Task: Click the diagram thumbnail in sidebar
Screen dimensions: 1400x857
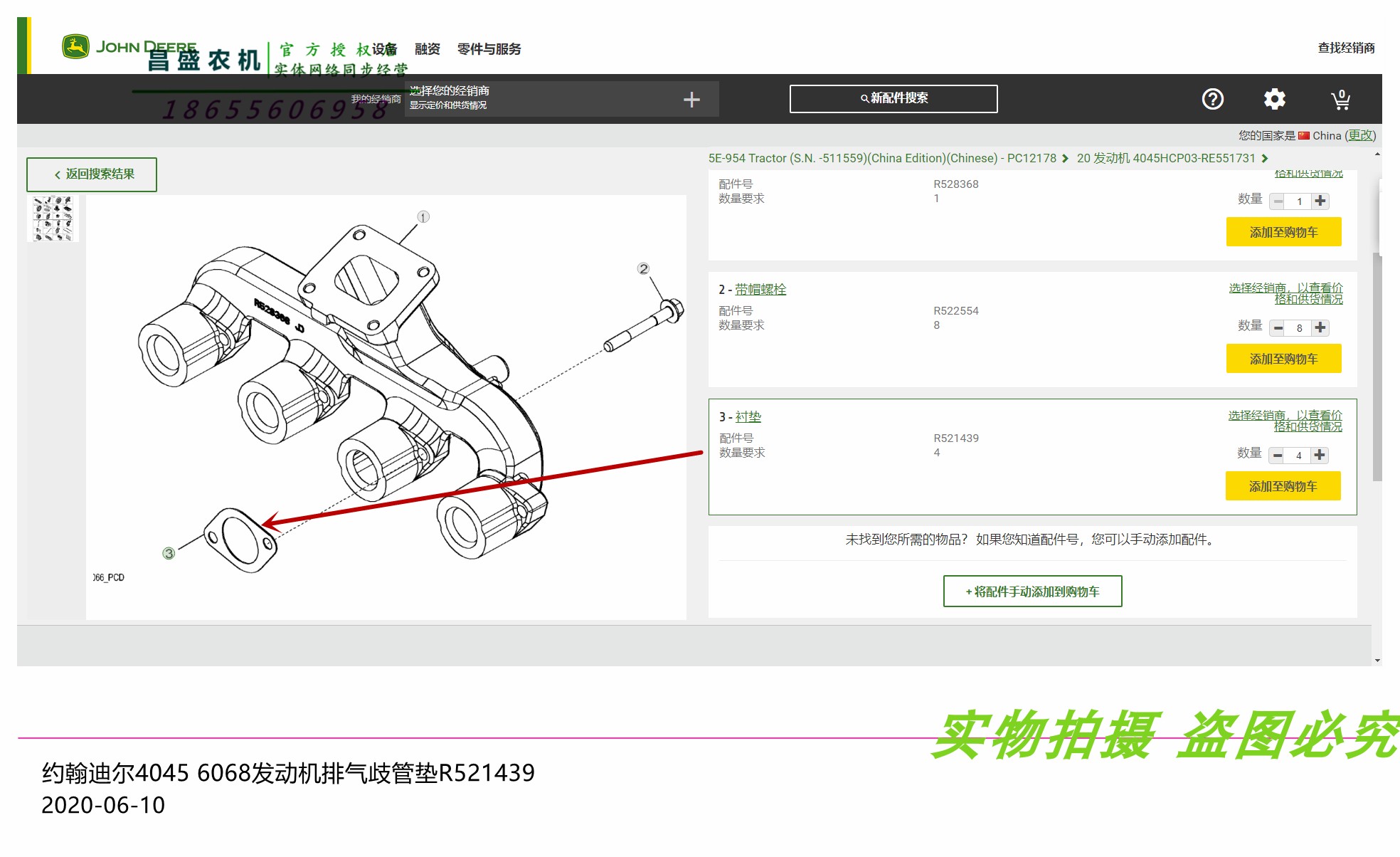Action: 53,219
